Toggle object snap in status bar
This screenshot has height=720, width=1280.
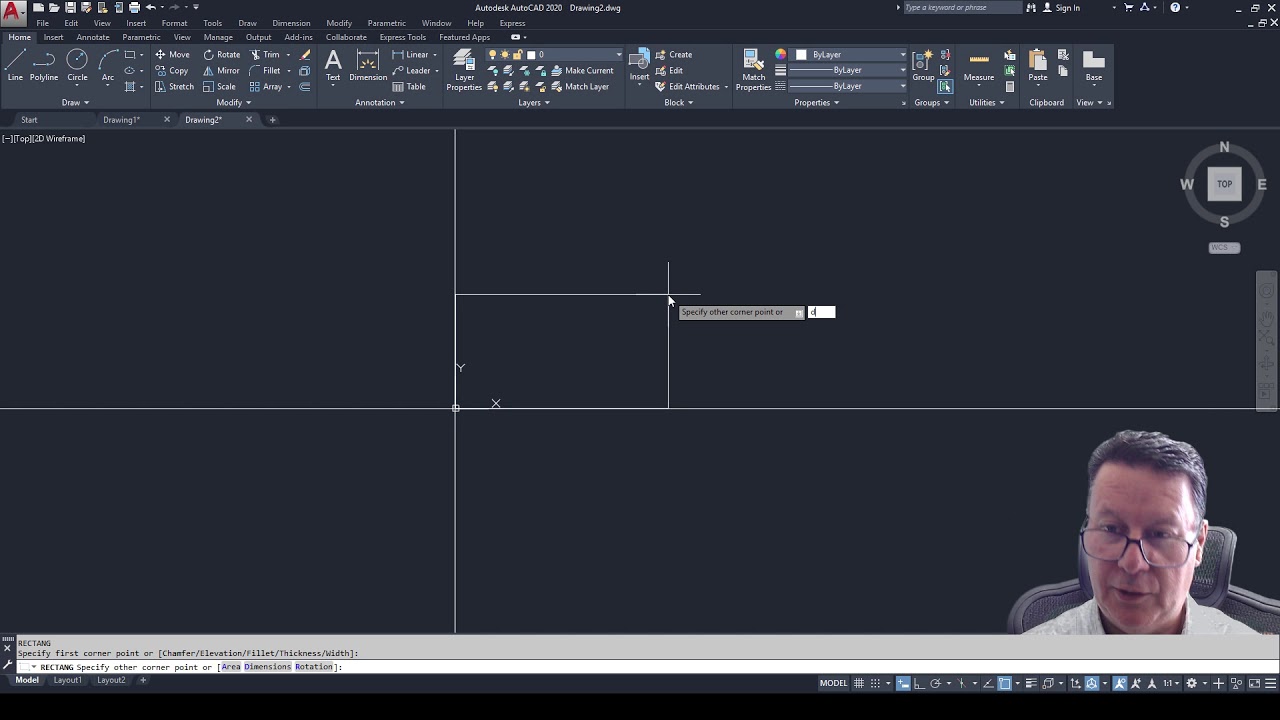[1005, 684]
